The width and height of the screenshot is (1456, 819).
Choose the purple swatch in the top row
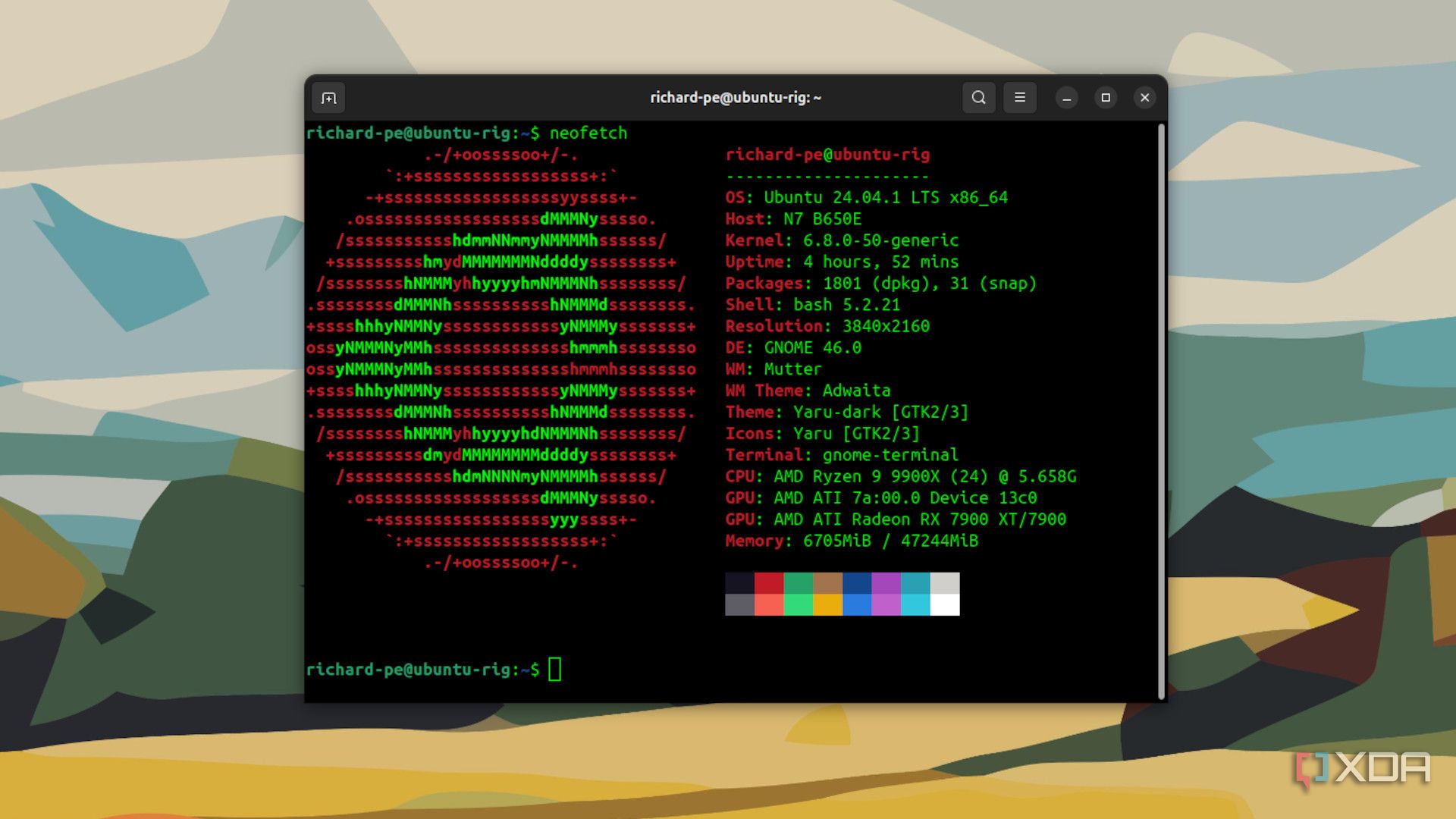coord(886,583)
